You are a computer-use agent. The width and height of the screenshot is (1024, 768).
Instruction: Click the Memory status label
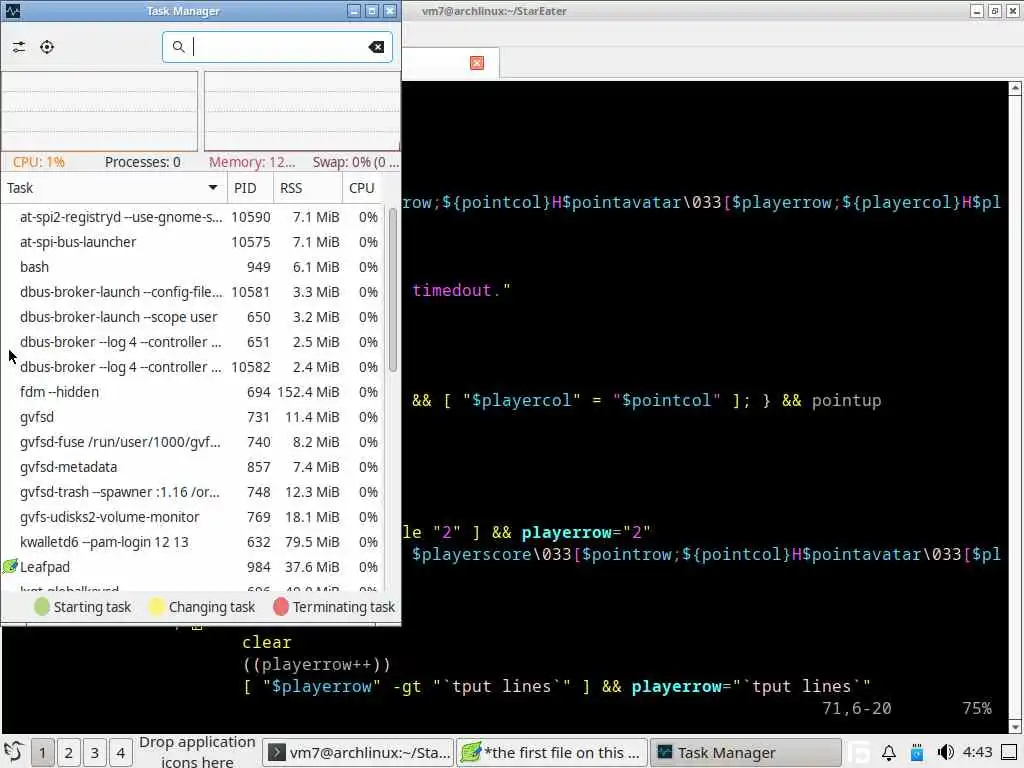coord(252,162)
